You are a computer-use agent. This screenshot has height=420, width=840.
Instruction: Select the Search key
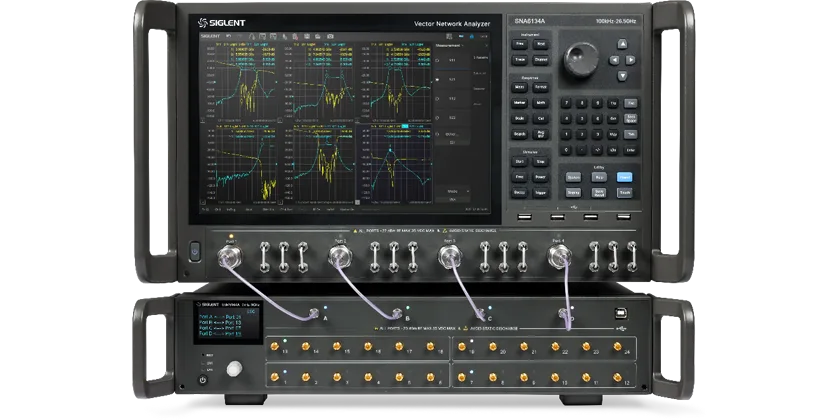click(x=519, y=134)
